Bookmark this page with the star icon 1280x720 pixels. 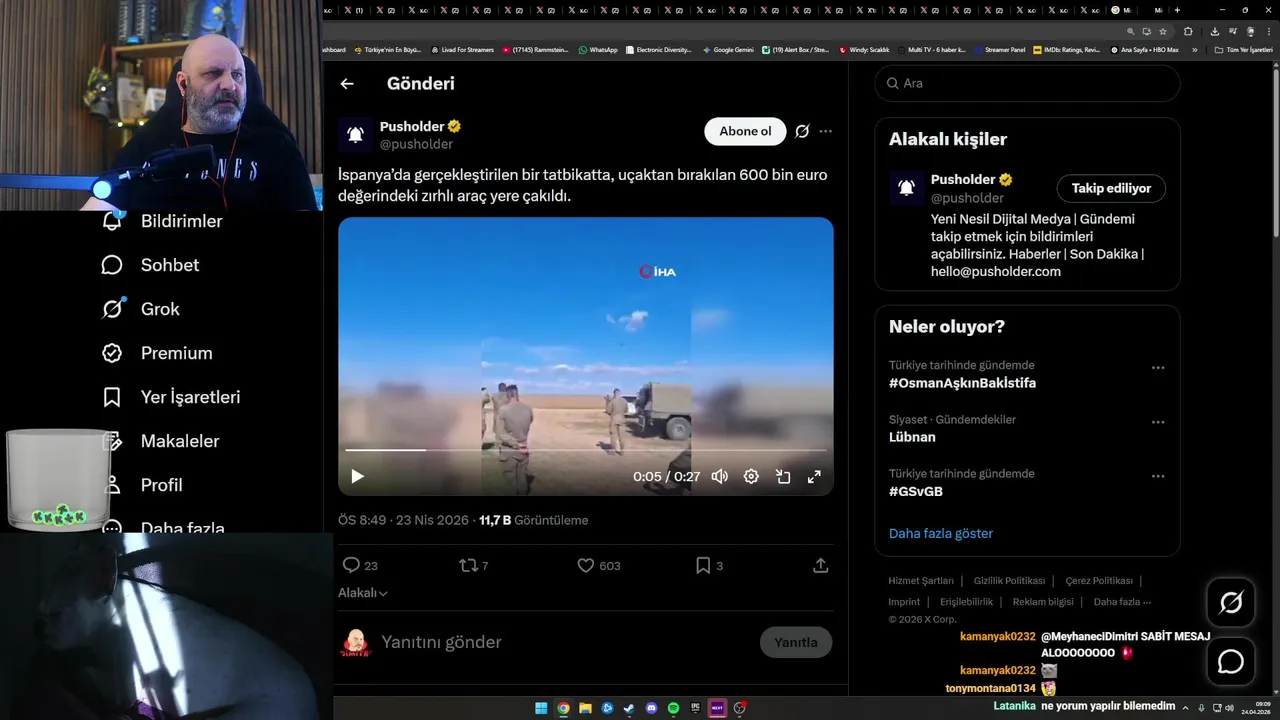(1162, 31)
